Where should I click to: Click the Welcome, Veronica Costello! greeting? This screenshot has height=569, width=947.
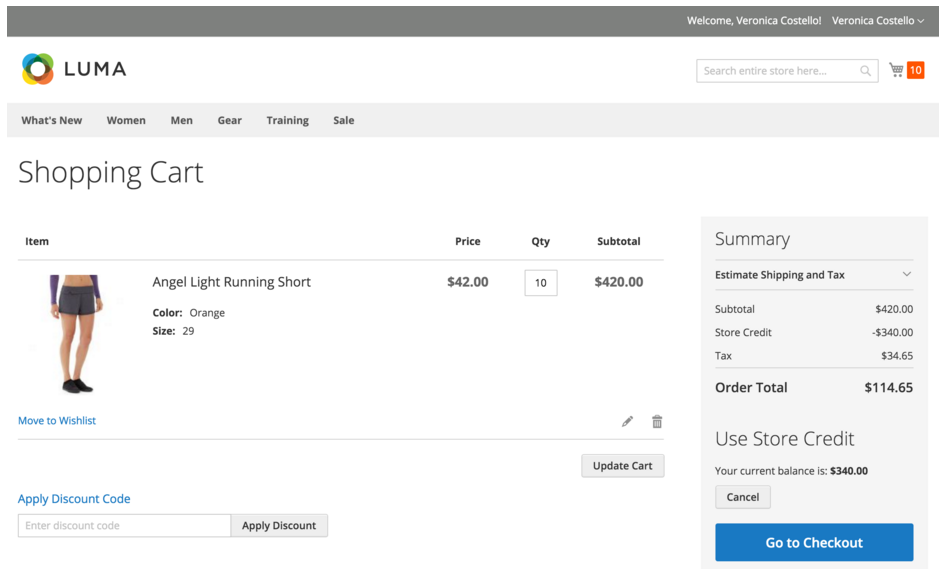[754, 21]
